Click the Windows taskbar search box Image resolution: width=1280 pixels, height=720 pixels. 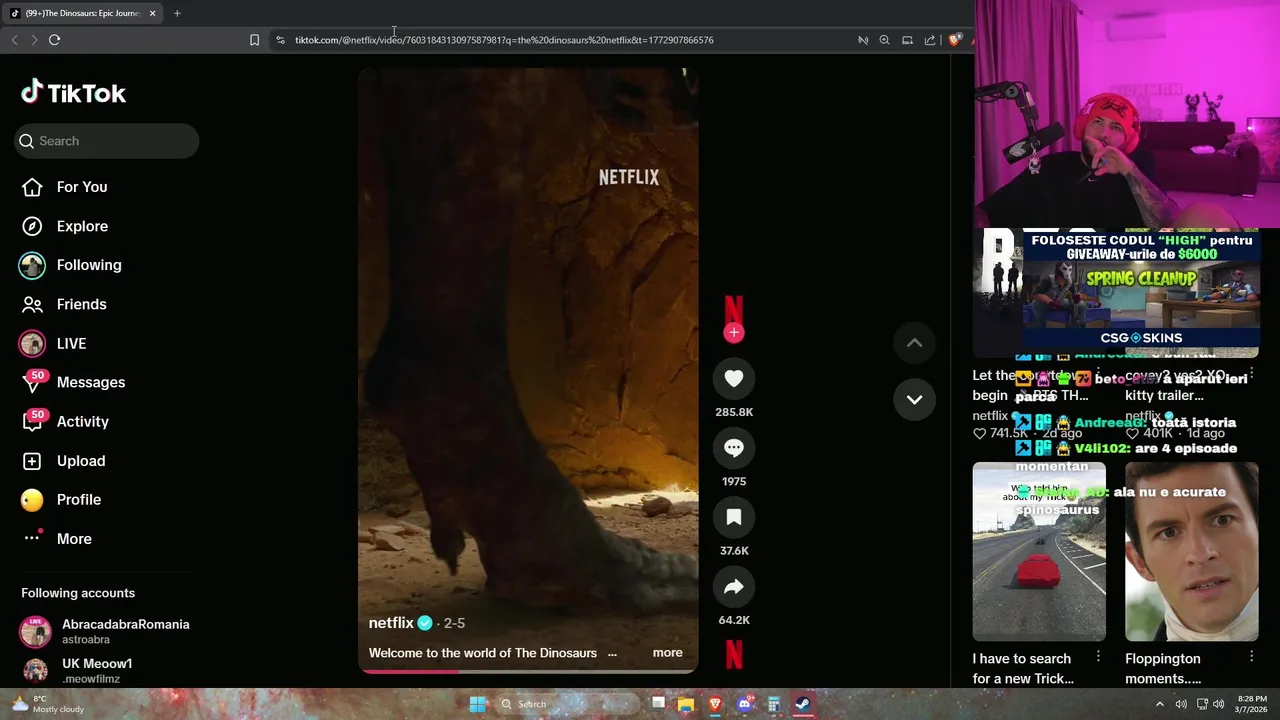point(567,704)
